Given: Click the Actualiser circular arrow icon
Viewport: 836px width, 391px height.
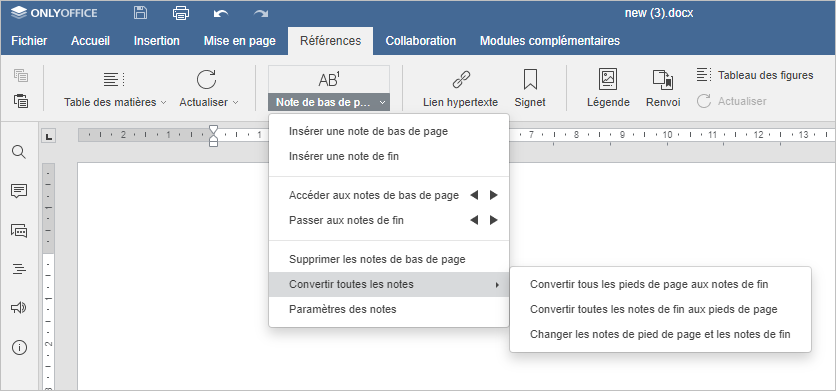Looking at the screenshot, I should (x=206, y=79).
